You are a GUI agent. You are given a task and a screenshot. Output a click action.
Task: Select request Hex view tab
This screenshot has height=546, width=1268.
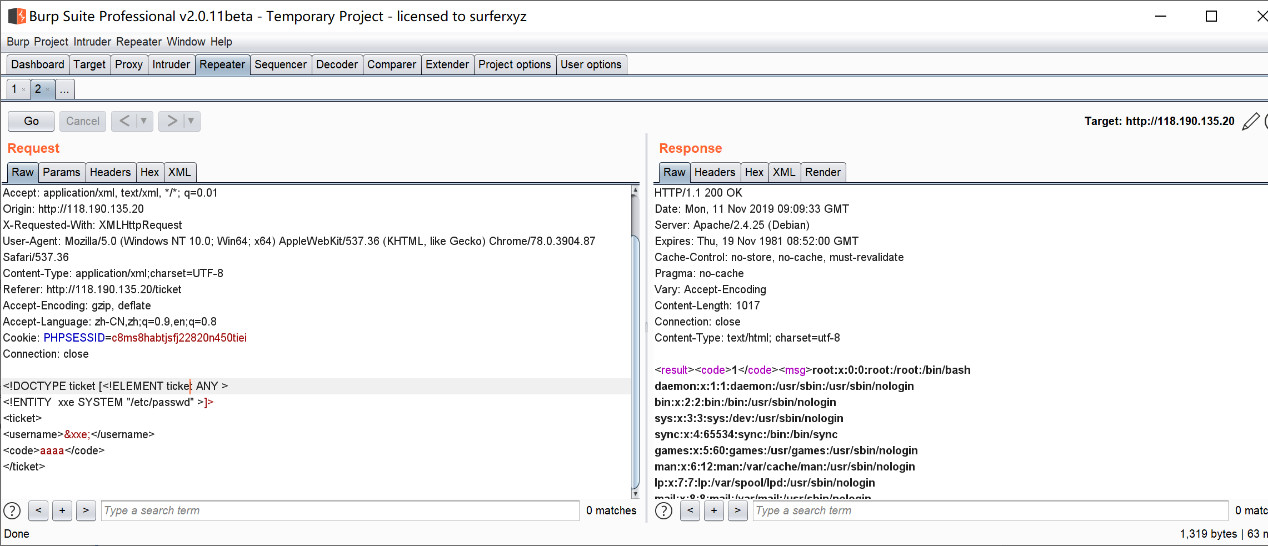pos(150,172)
